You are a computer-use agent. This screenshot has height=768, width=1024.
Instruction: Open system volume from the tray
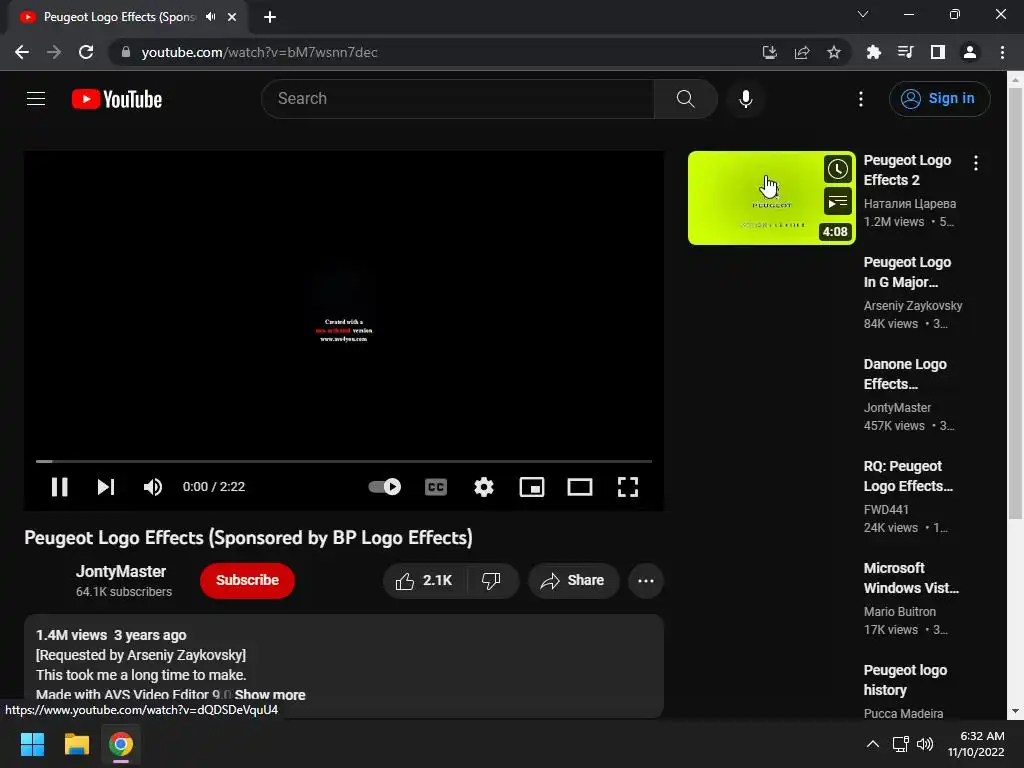tap(925, 744)
